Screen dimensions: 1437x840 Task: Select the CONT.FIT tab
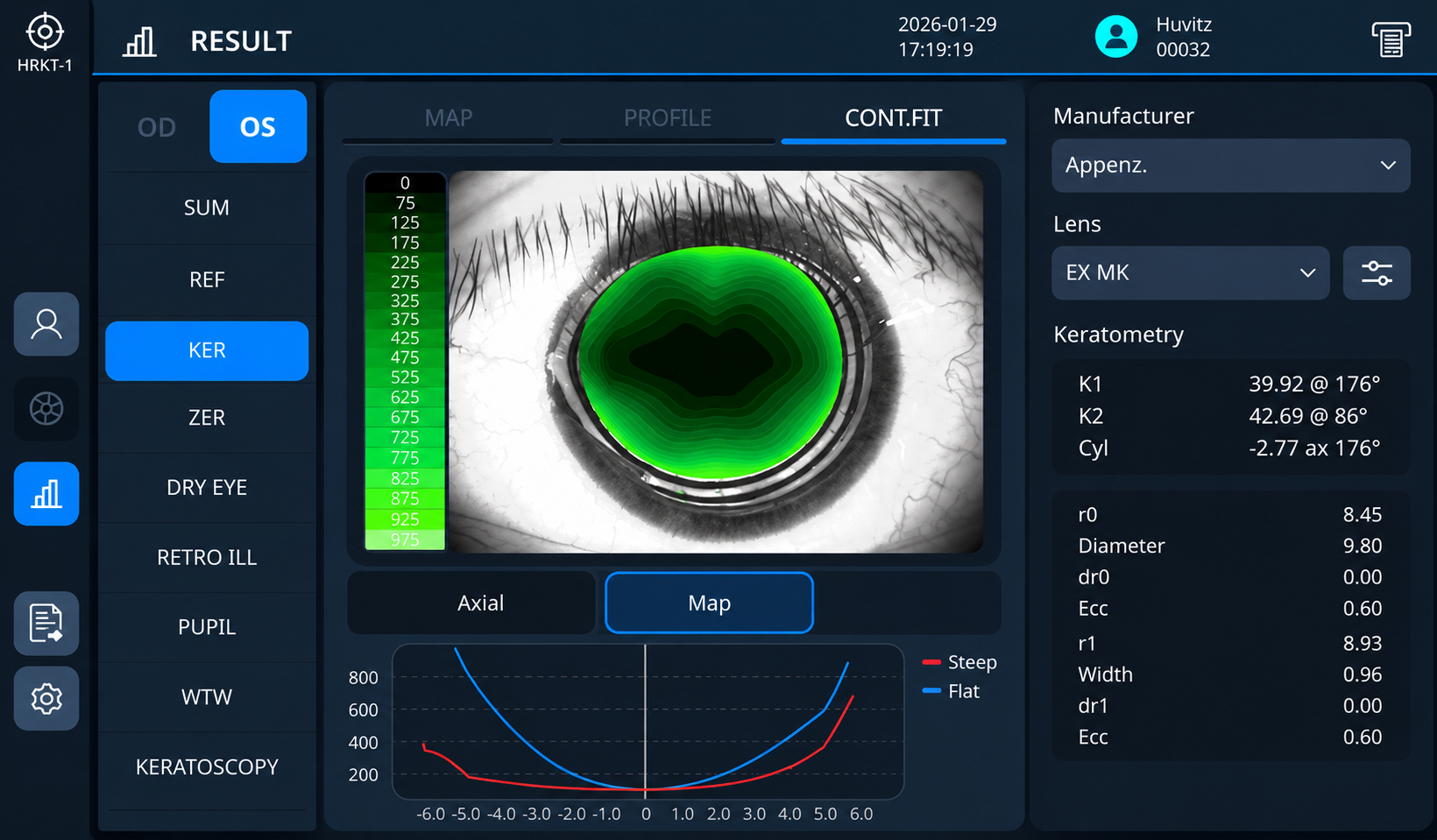(893, 118)
